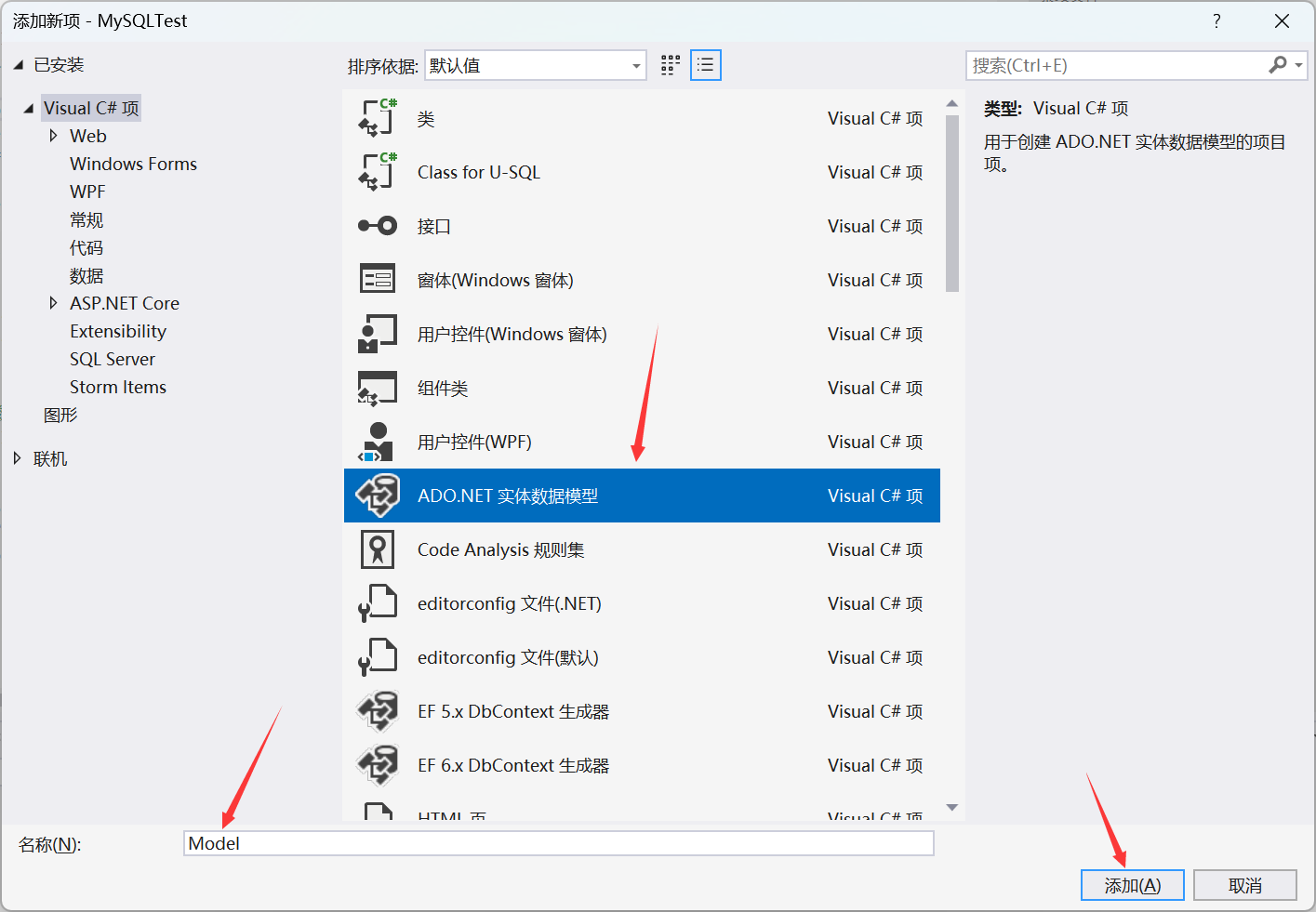Click the 名称 name input field
Screen dimensions: 1316x912
coord(558,843)
